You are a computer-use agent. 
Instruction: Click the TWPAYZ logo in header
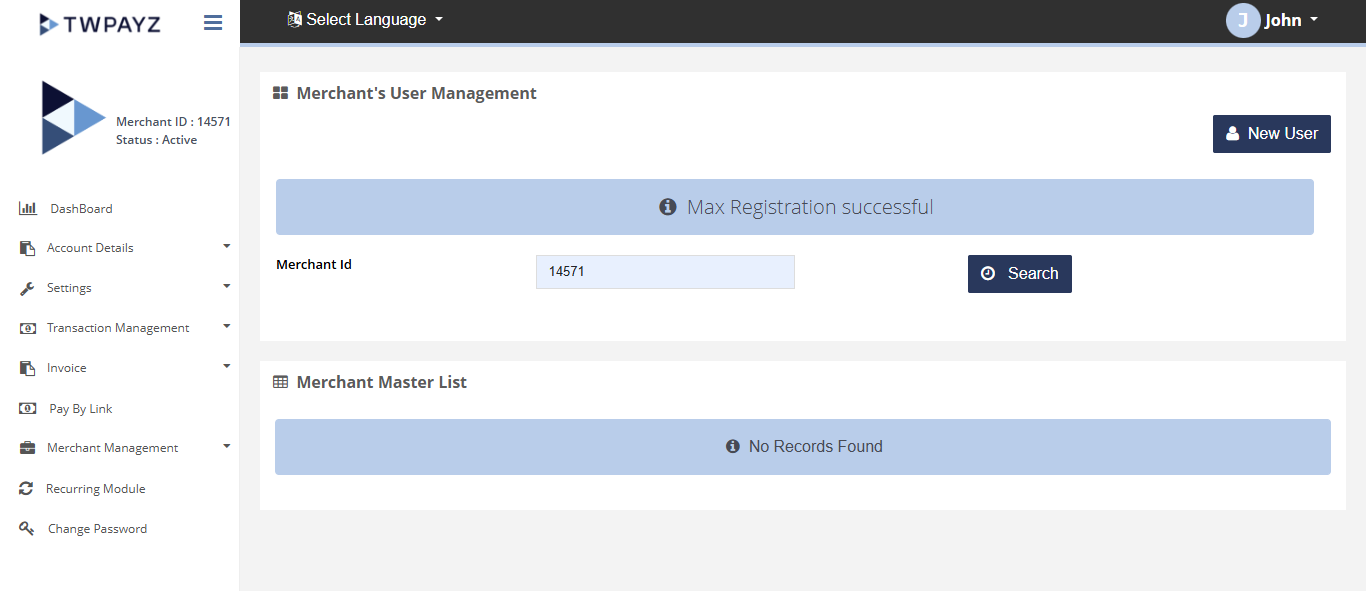99,24
